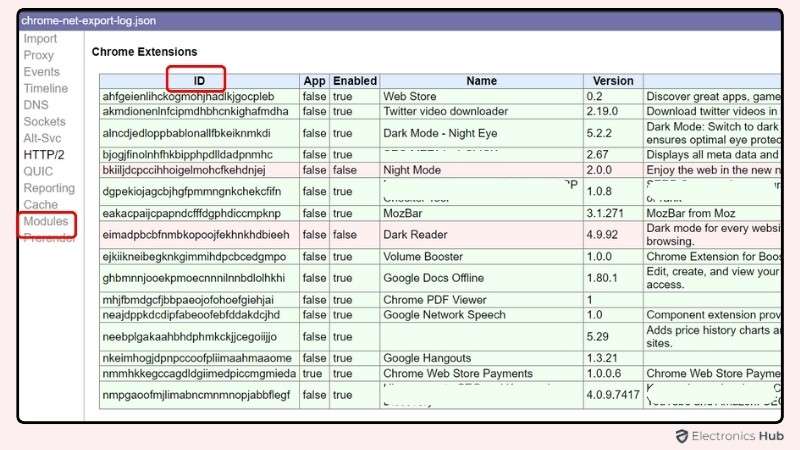Screen dimensions: 800x450
Task: Click the Chrome Extensions heading
Action: (x=144, y=52)
